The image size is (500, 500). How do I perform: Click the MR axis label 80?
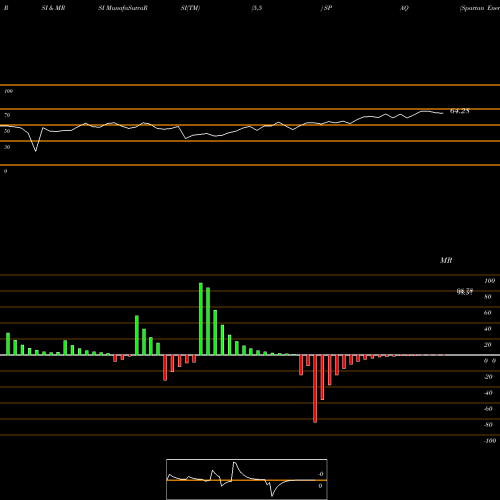488,297
